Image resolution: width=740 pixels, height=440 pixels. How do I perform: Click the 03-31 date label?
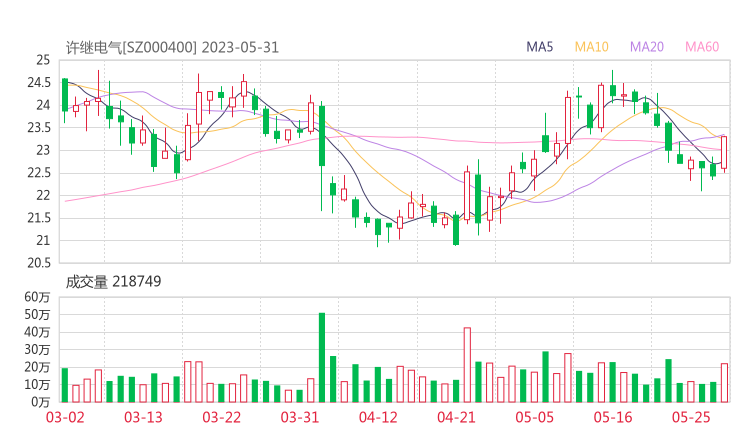[x=300, y=417]
